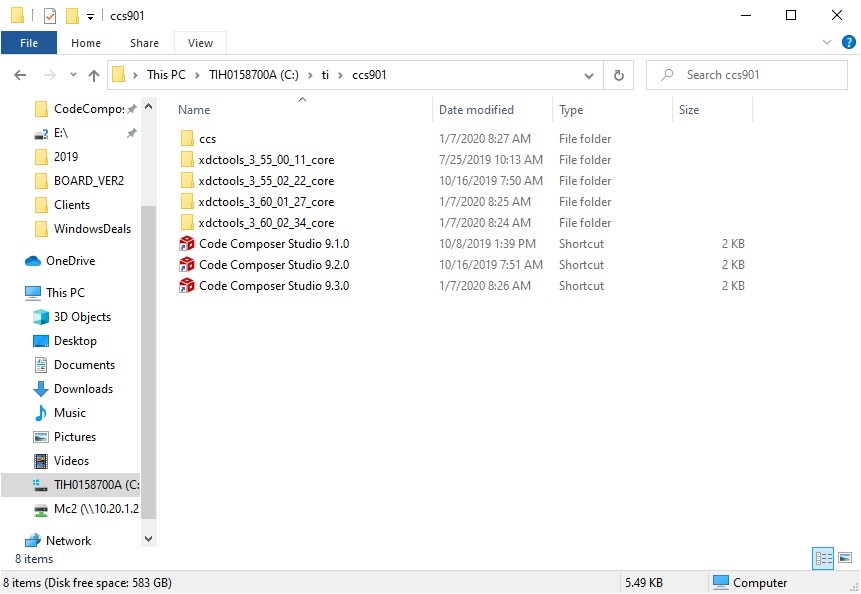Image resolution: width=861 pixels, height=594 pixels.
Task: Select the xdctools_3_55_02_22_core folder icon
Action: 187,181
